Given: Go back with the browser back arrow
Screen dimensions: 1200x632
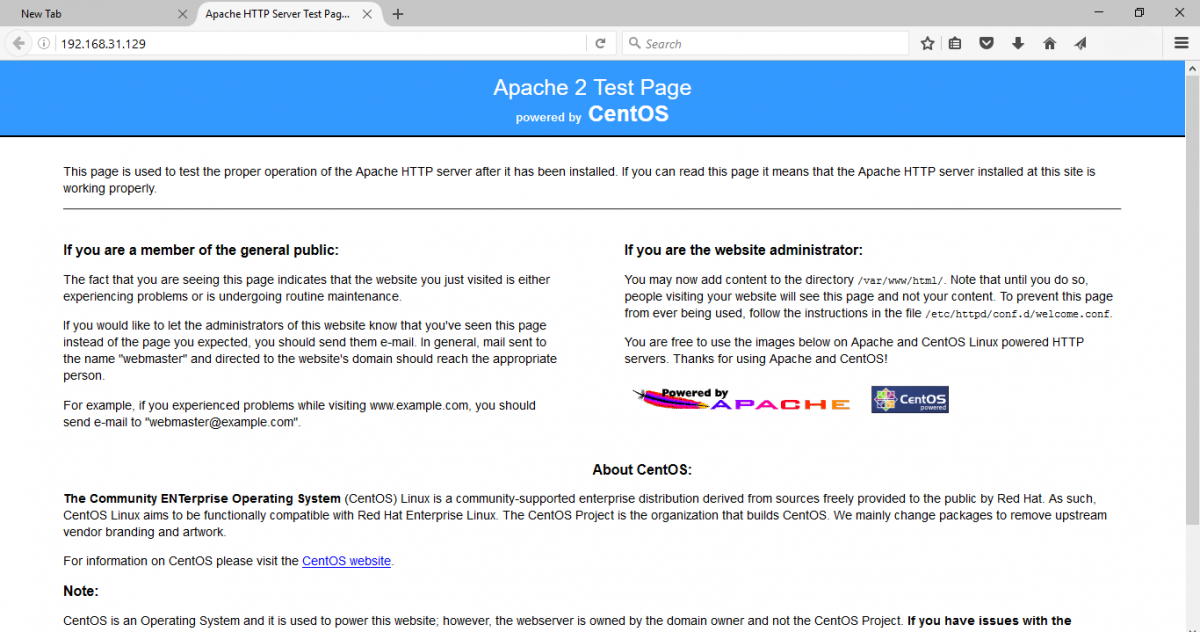Looking at the screenshot, I should pos(18,44).
